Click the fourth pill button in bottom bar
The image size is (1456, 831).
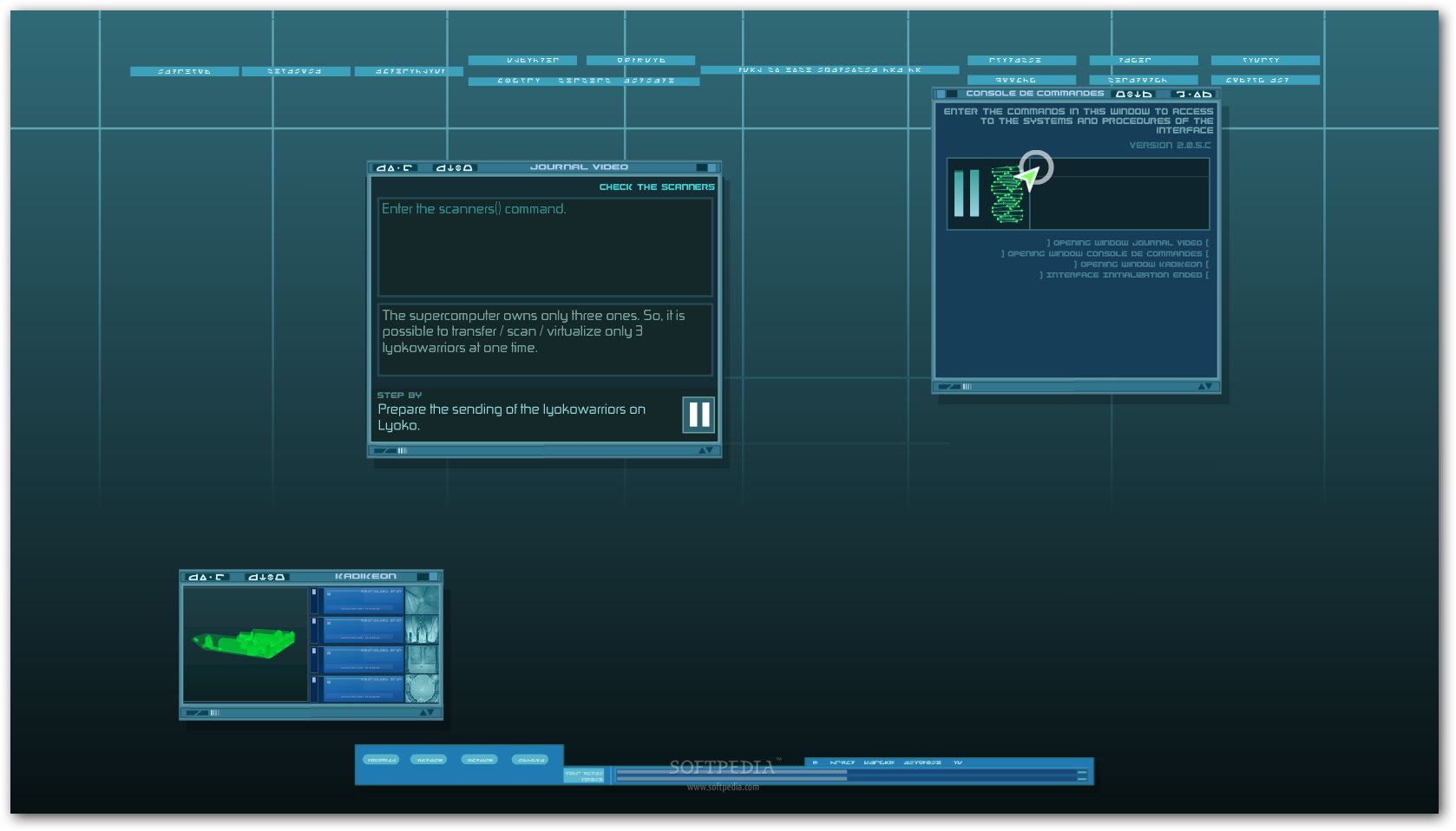[x=529, y=760]
